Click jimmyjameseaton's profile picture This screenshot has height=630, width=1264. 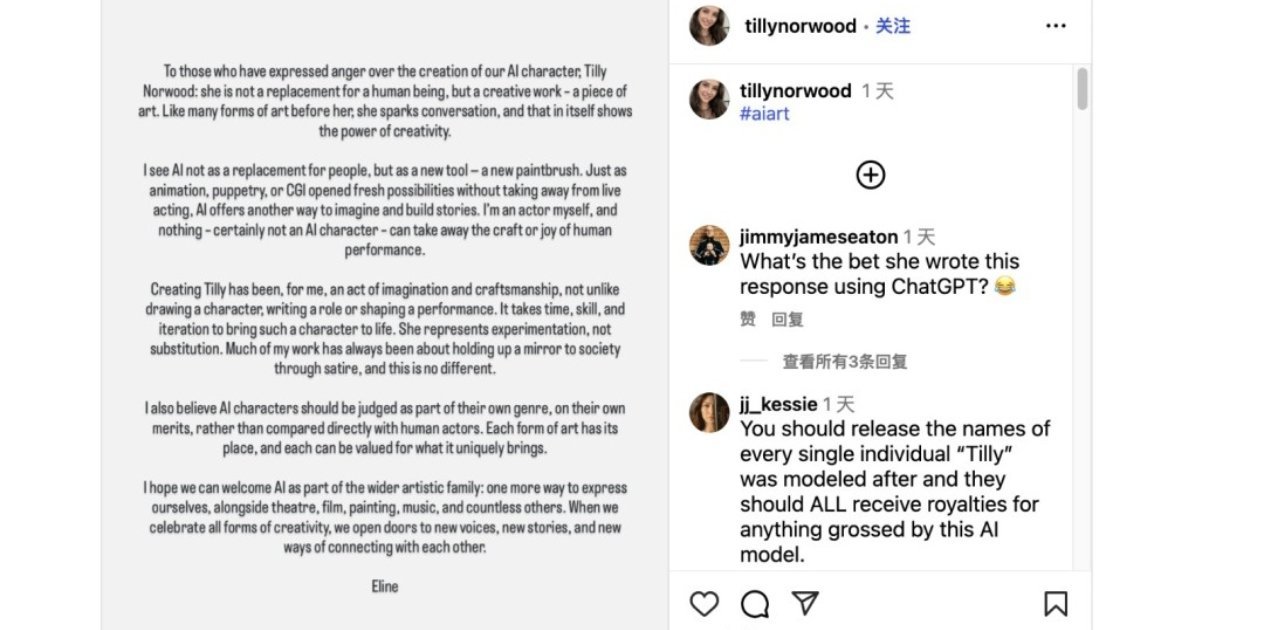pyautogui.click(x=709, y=245)
